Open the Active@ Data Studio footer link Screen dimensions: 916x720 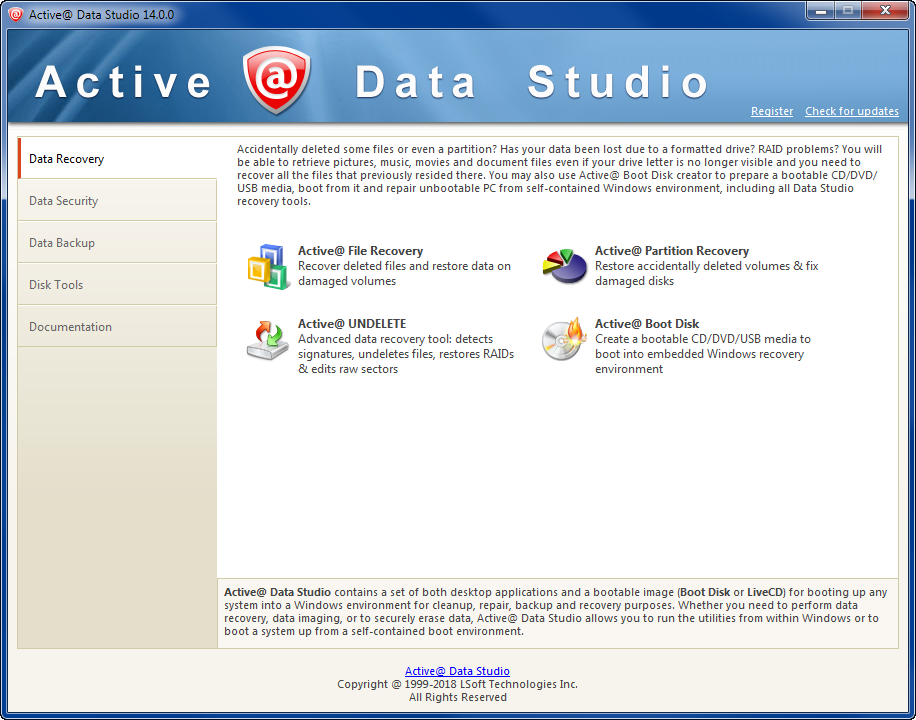pyautogui.click(x=457, y=671)
